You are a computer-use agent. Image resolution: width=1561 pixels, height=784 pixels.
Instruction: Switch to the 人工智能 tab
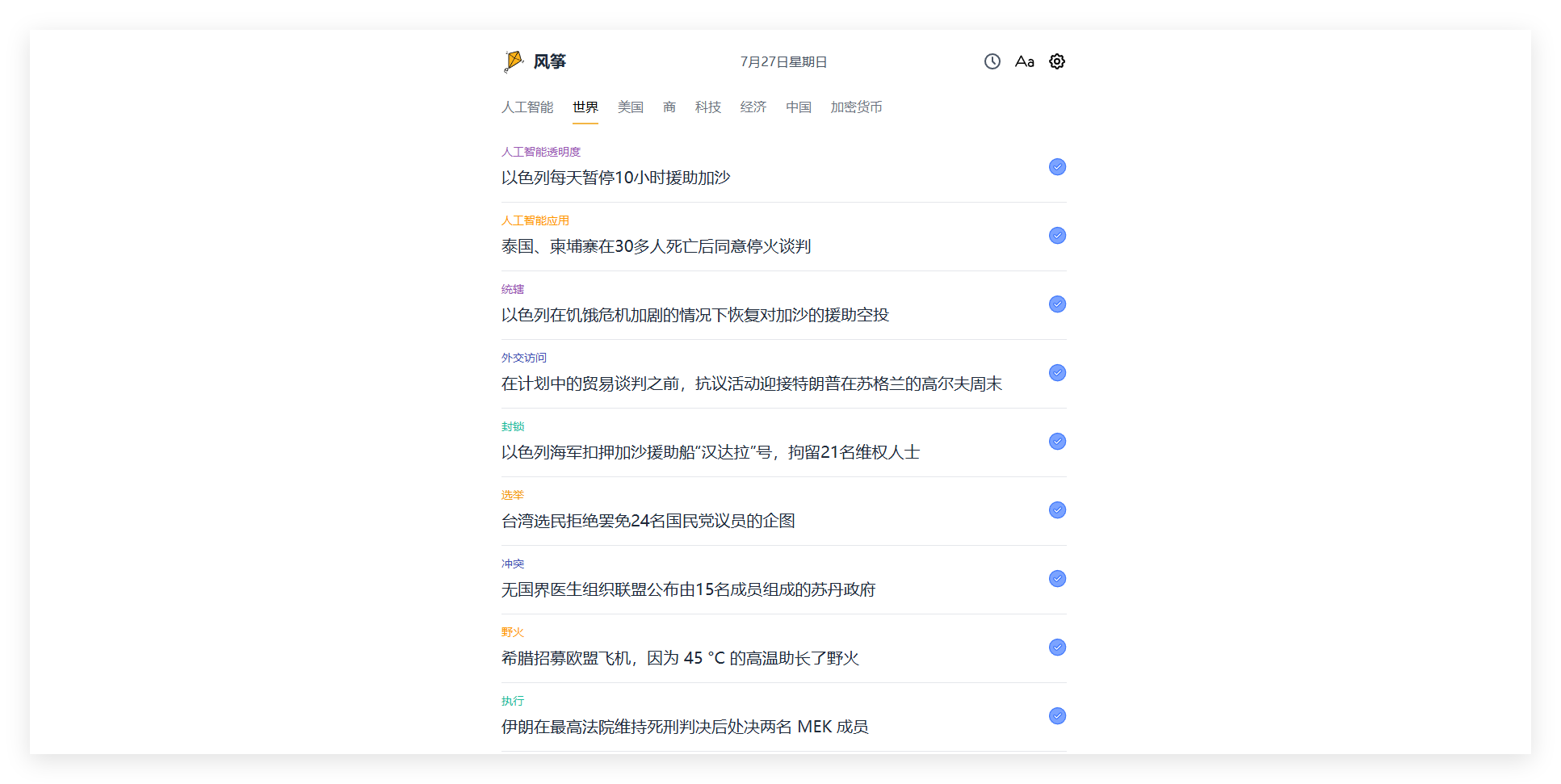[x=527, y=107]
